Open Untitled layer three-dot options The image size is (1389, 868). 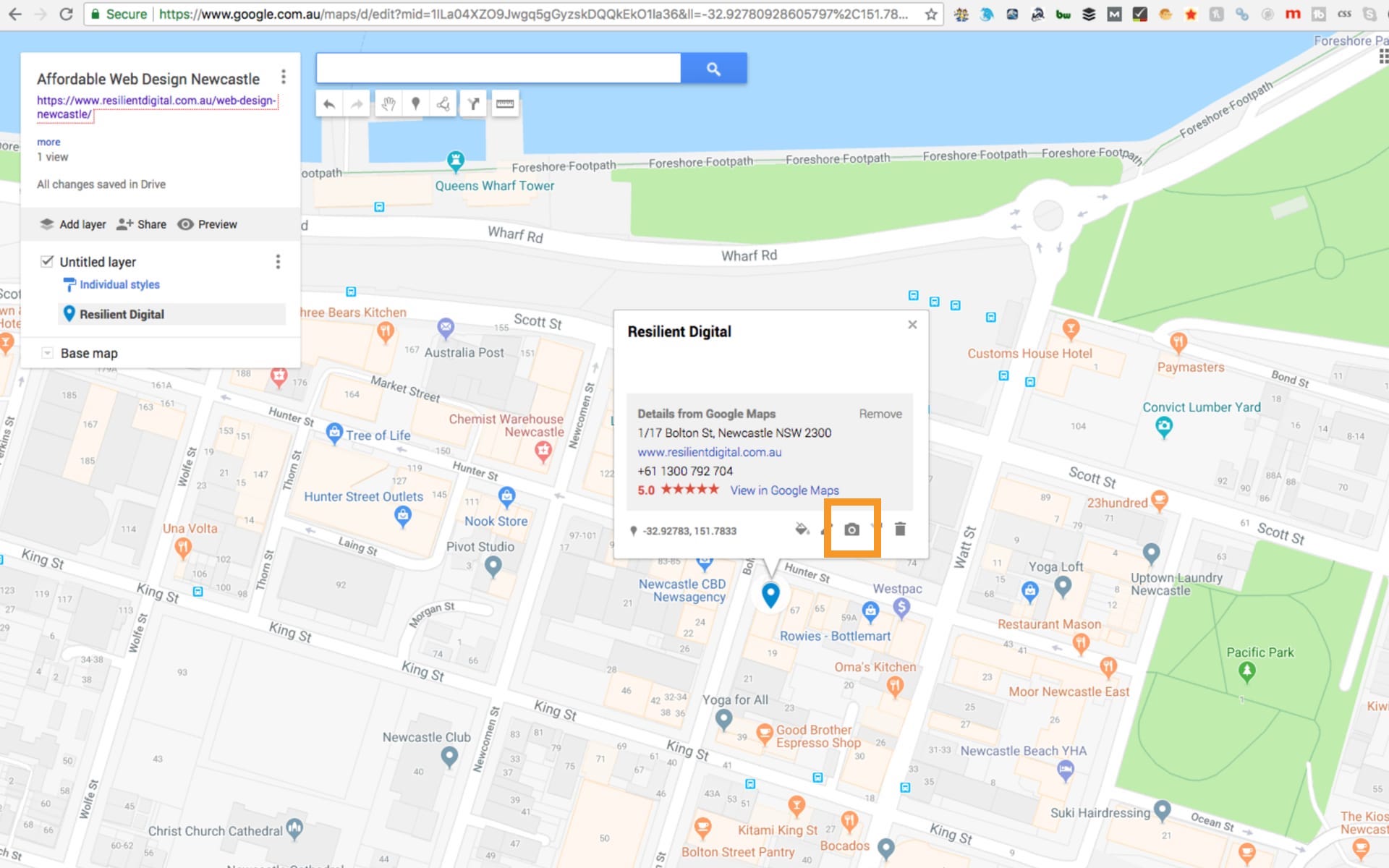click(278, 262)
